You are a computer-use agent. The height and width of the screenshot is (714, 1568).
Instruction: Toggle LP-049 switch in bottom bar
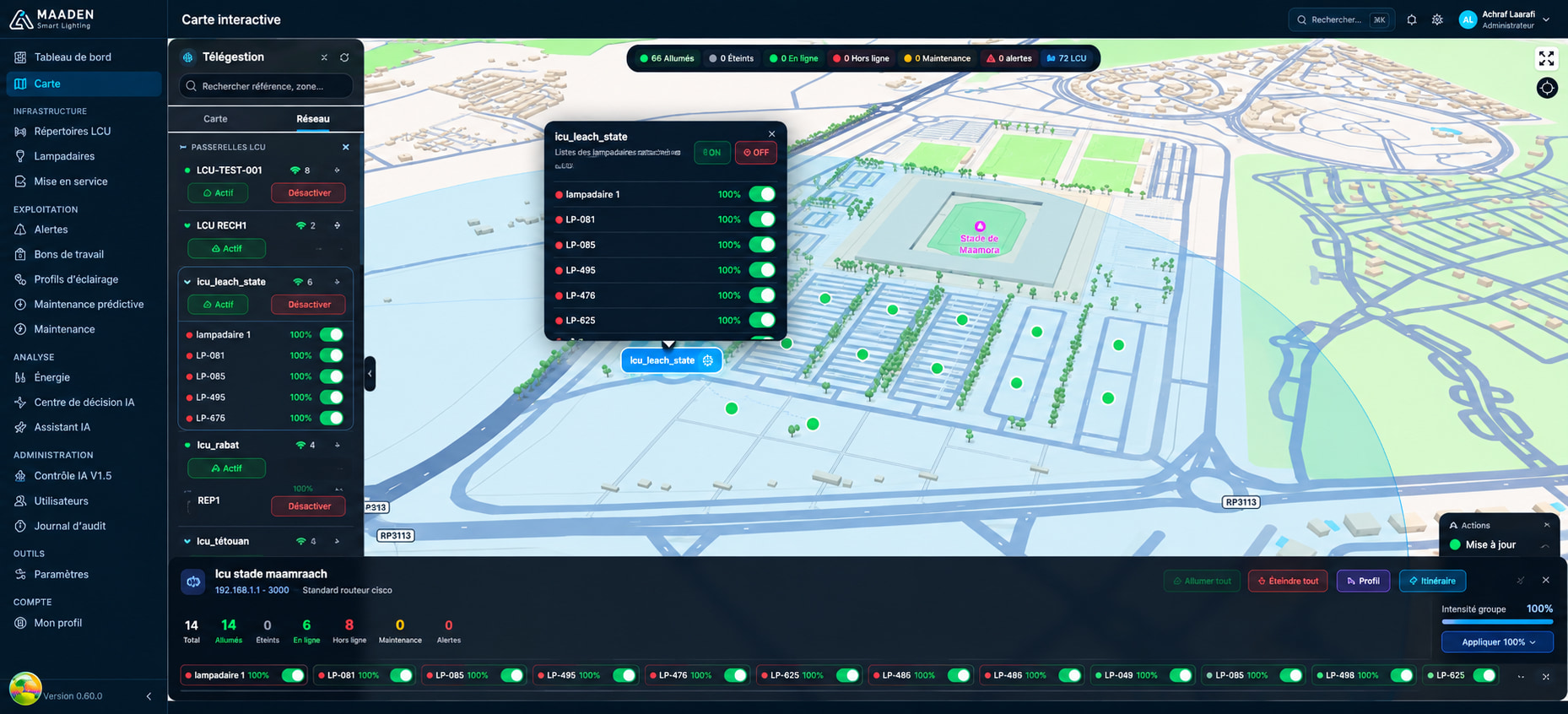(x=1180, y=675)
